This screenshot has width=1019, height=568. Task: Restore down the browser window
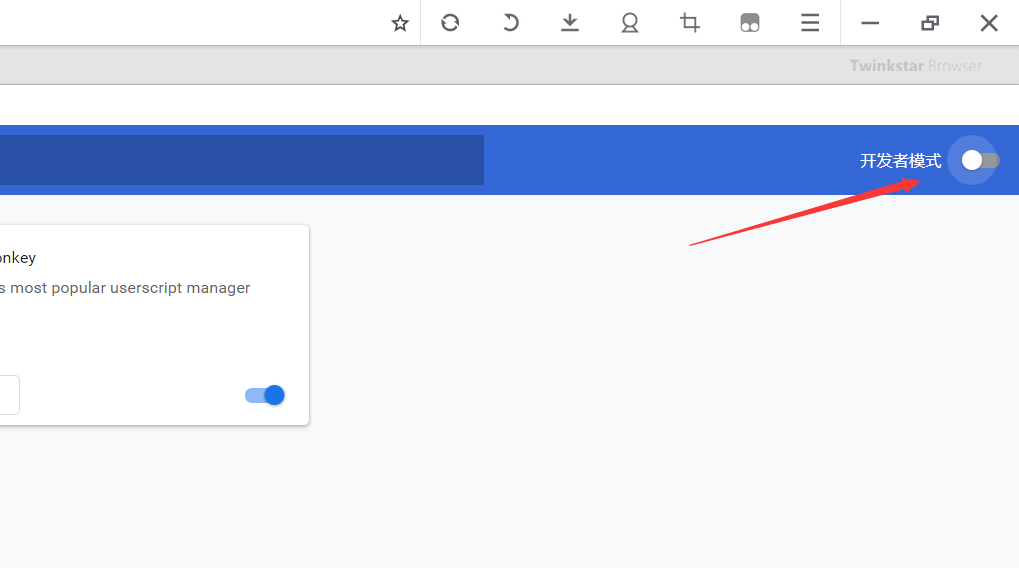click(x=930, y=23)
